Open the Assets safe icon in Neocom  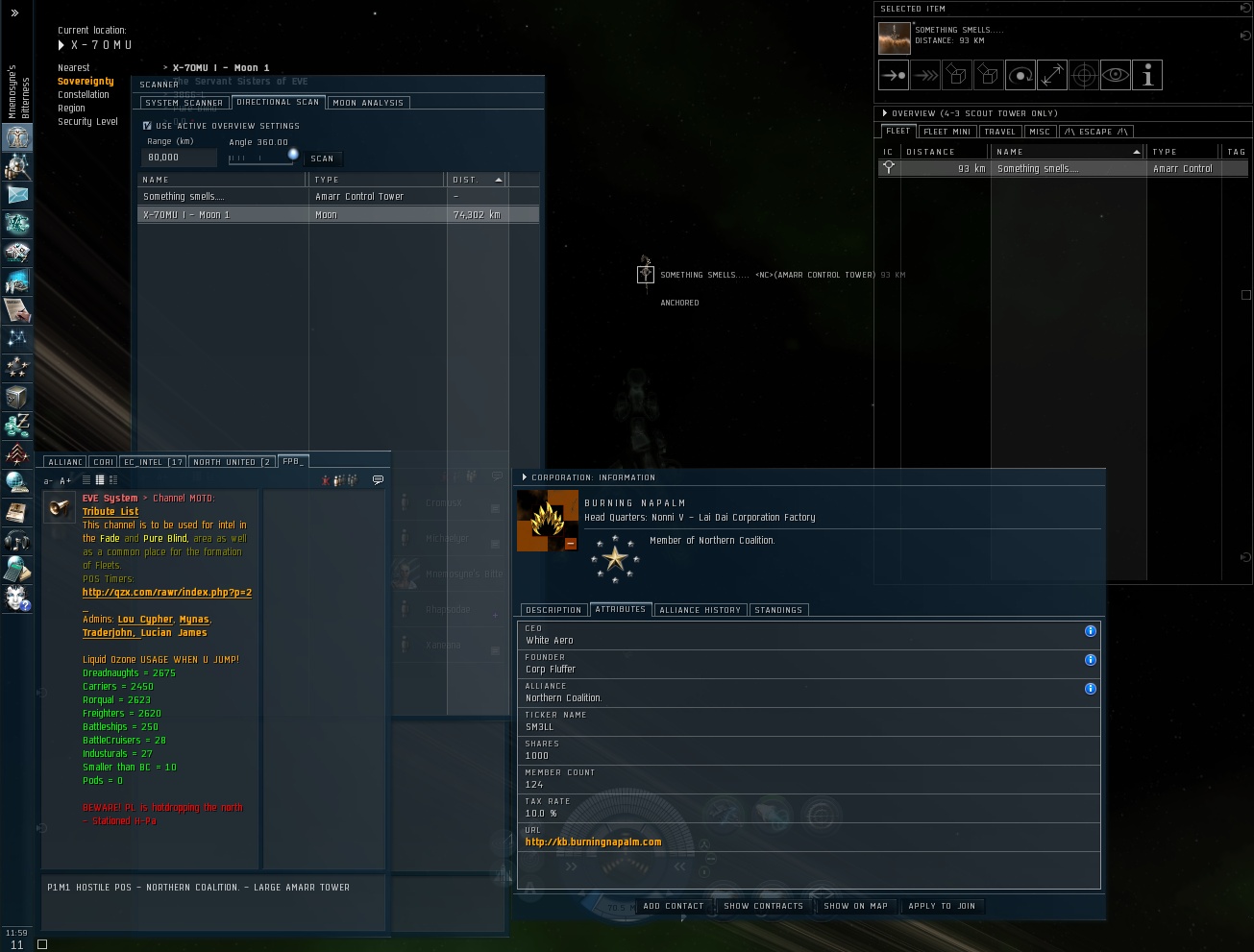coord(17,397)
